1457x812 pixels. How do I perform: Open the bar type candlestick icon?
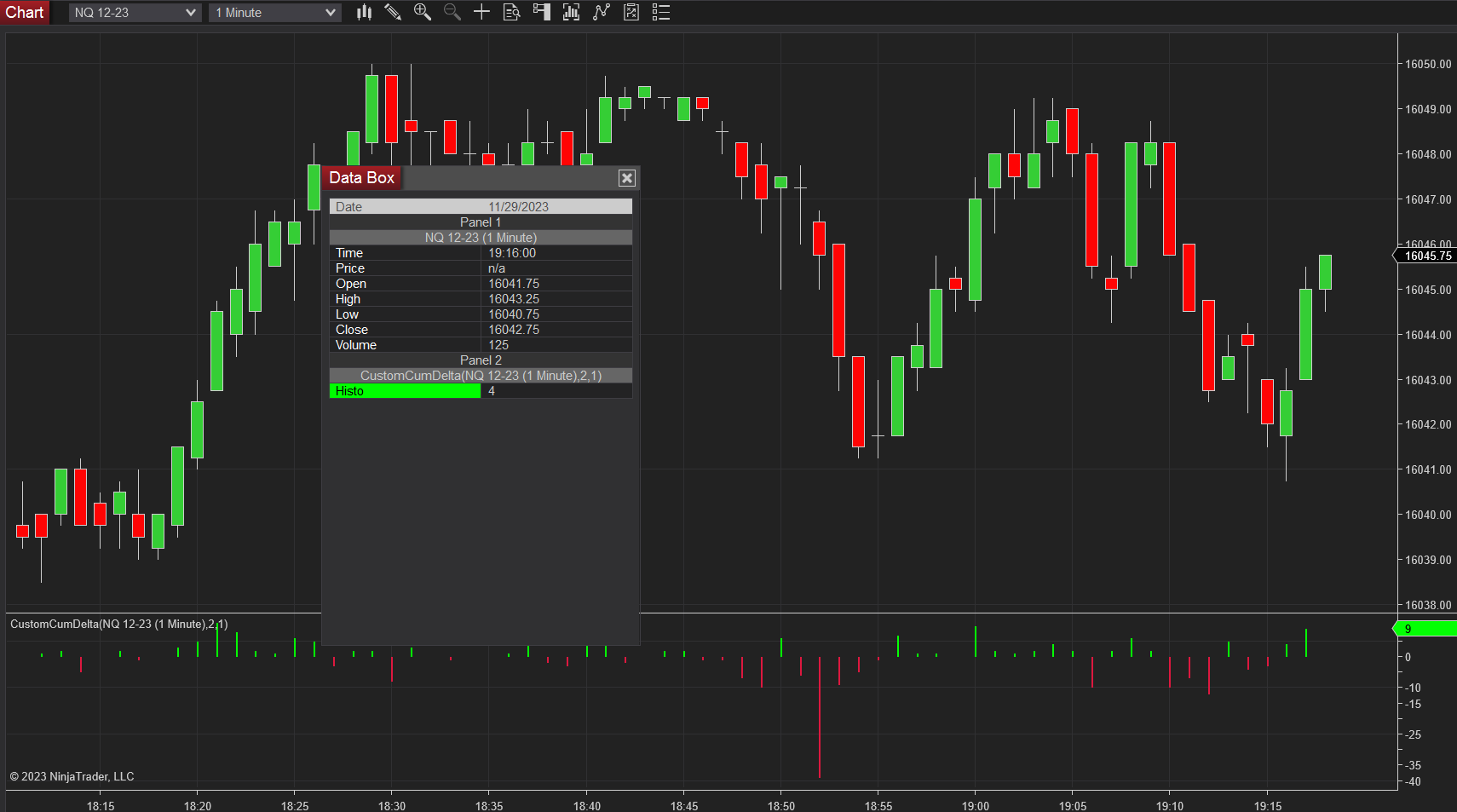tap(364, 12)
